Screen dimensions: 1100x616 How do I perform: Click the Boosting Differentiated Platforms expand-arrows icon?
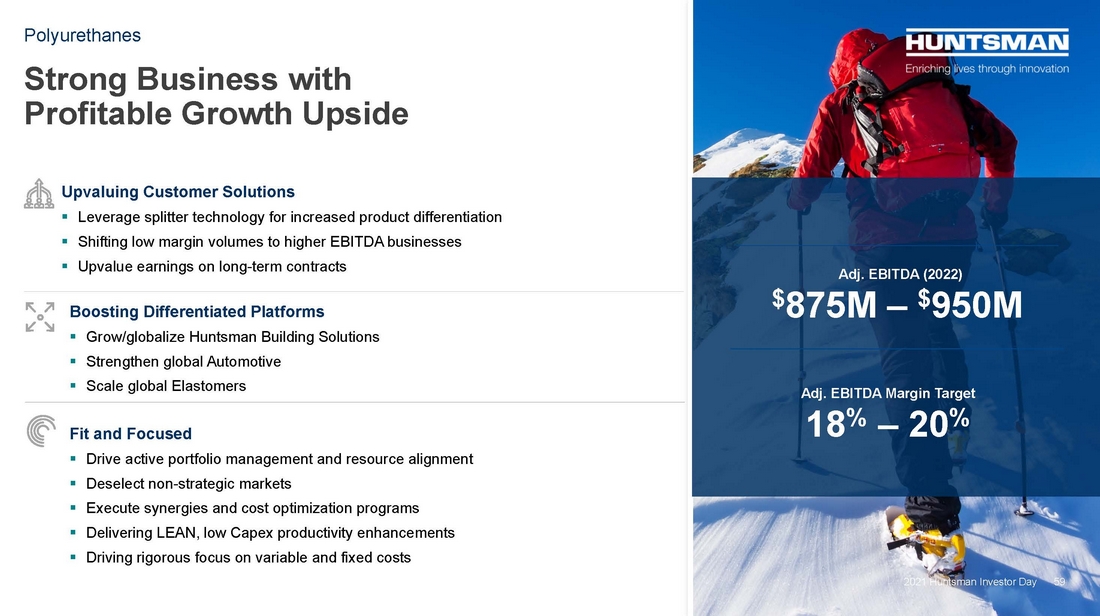(x=40, y=317)
